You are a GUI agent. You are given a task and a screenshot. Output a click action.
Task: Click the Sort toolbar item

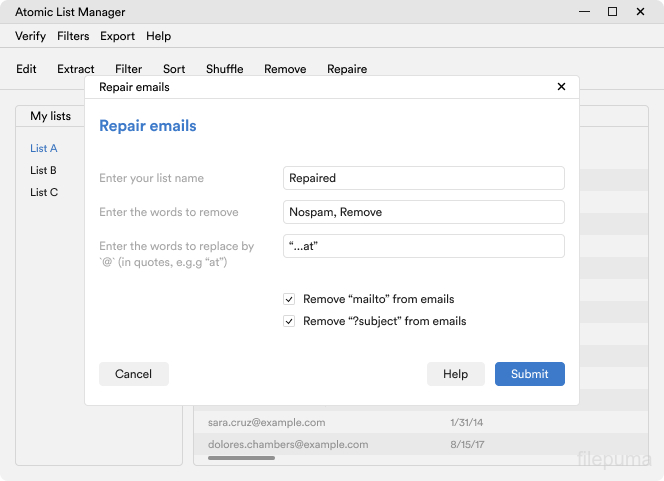(x=174, y=69)
